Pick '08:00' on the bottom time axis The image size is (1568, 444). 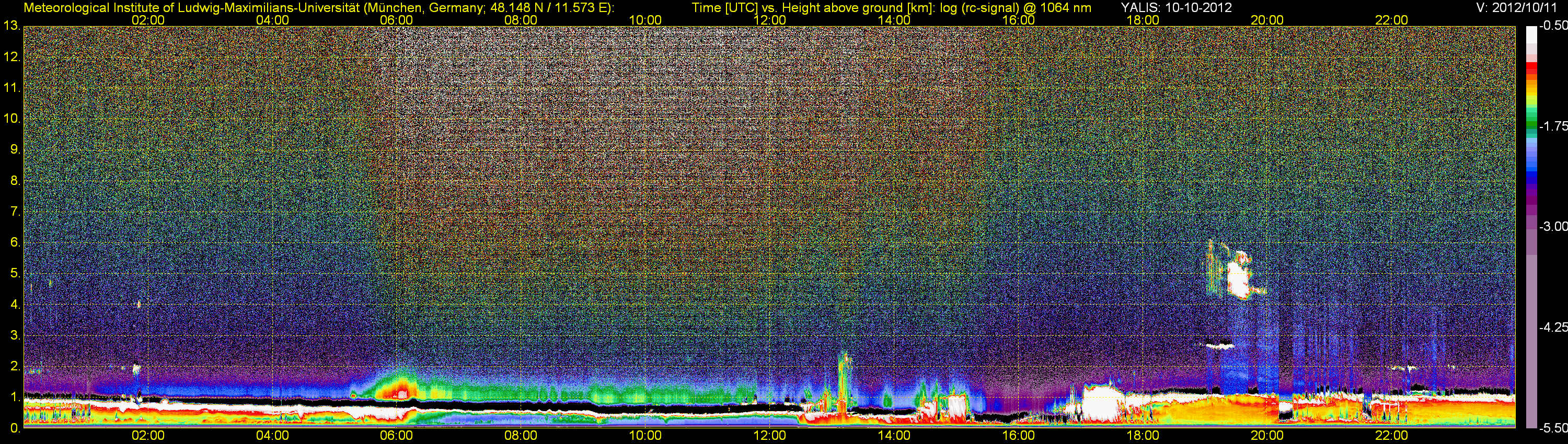click(521, 436)
